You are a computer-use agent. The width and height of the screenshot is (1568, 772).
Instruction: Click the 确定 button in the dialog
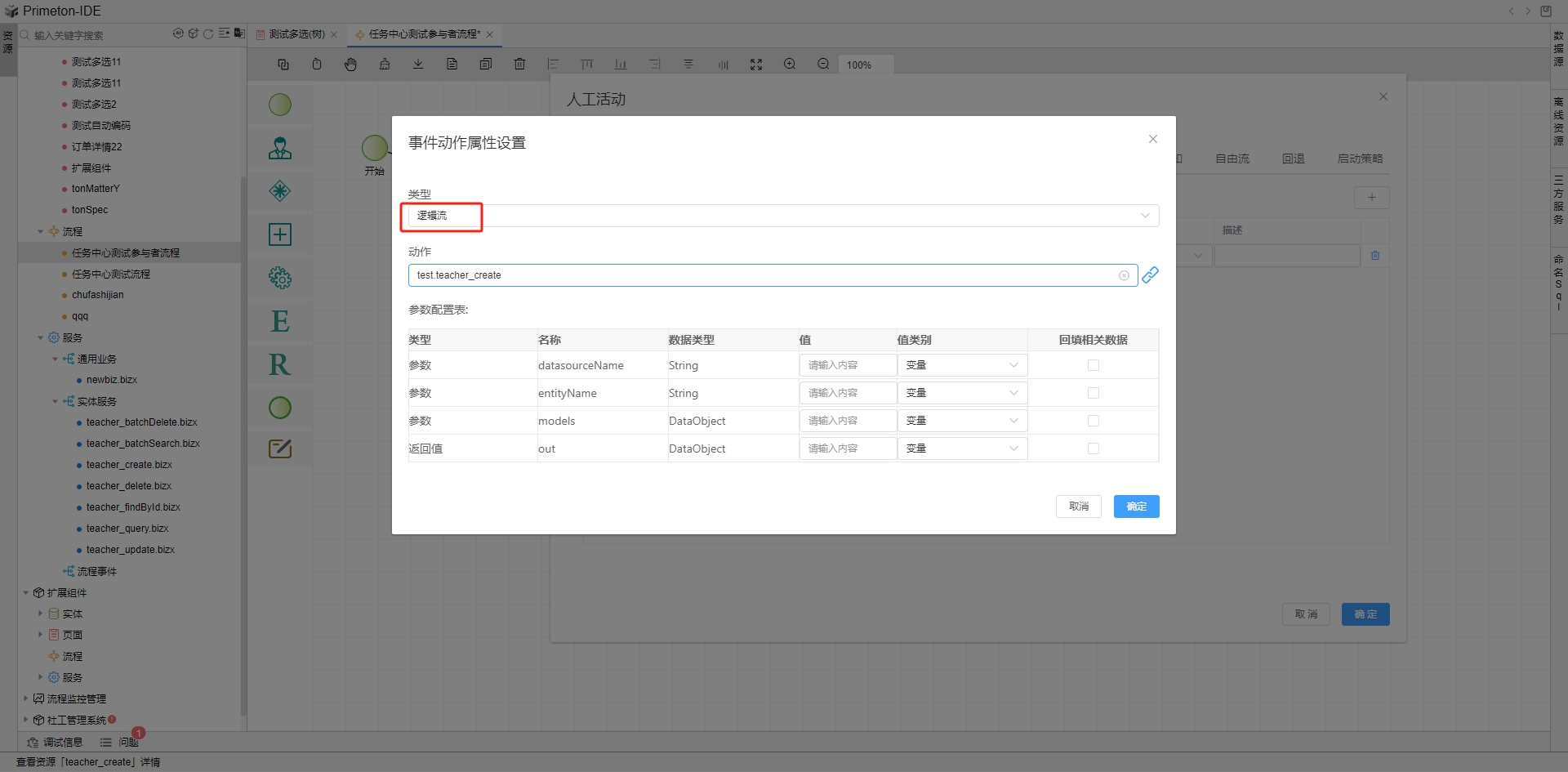pyautogui.click(x=1136, y=506)
